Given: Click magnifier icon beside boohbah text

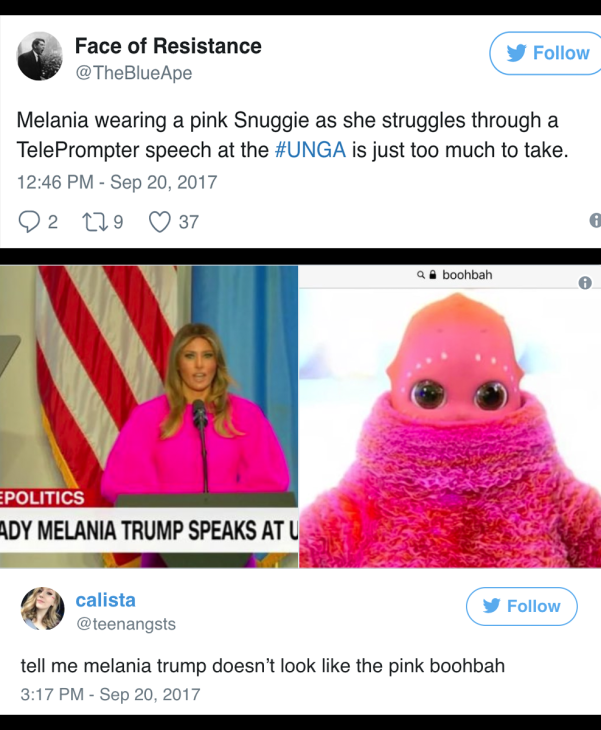Looking at the screenshot, I should (x=421, y=275).
